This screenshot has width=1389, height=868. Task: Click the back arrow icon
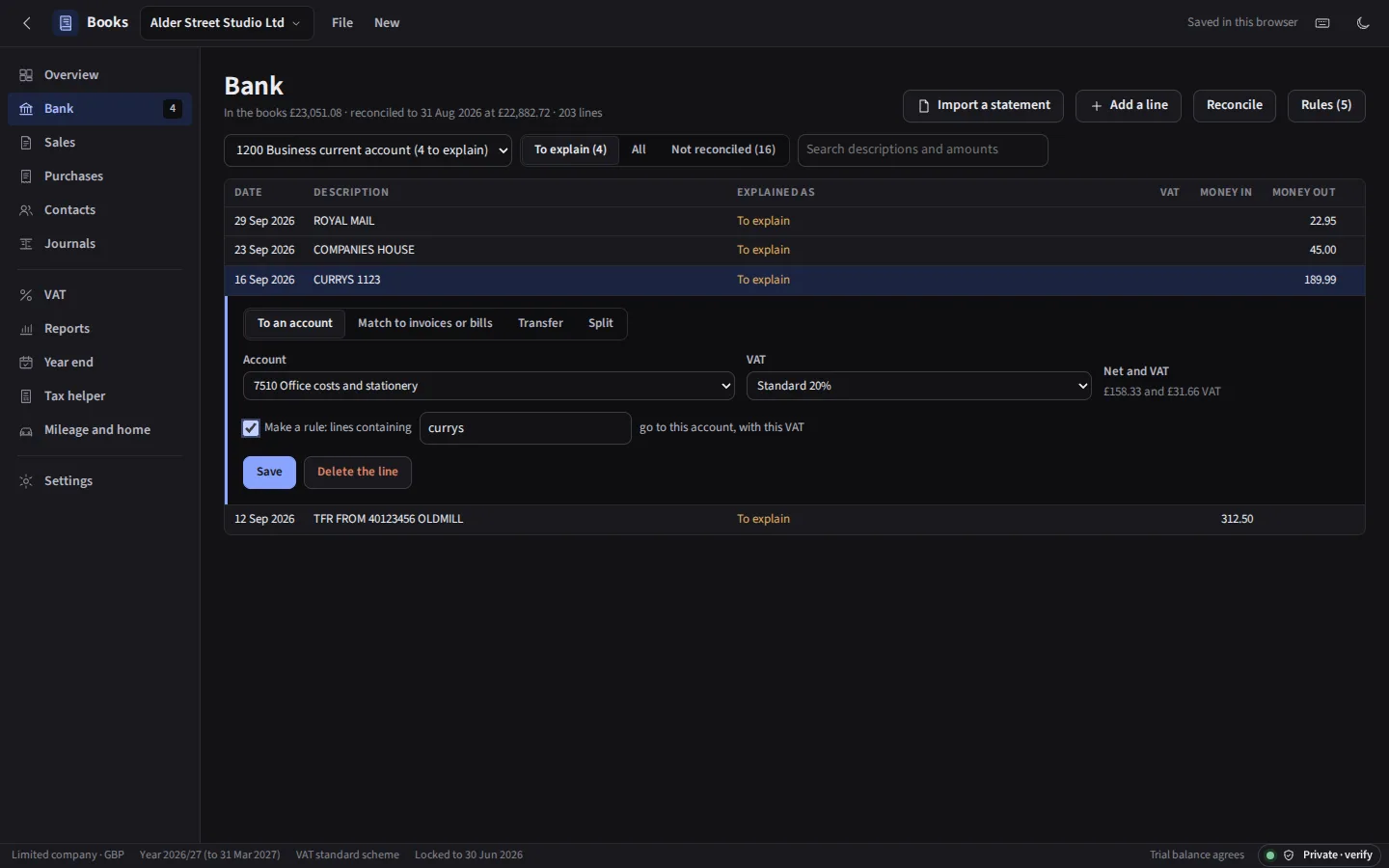pos(27,23)
